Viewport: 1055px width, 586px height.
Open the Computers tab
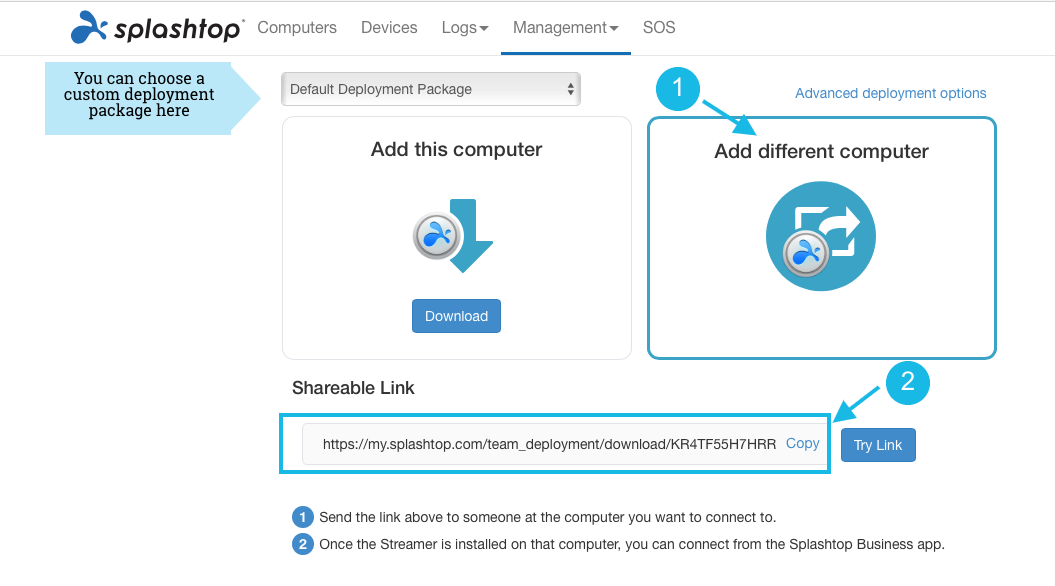297,28
